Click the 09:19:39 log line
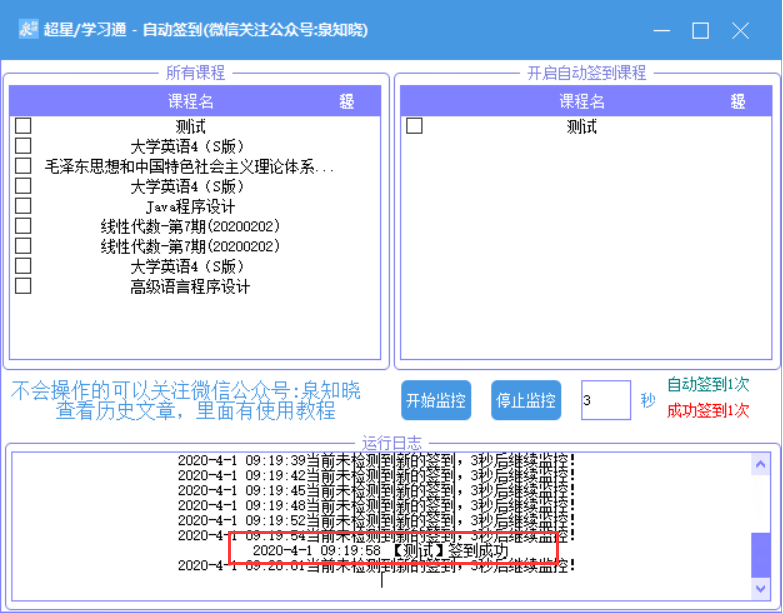Screen dimensions: 783x613 376,460
